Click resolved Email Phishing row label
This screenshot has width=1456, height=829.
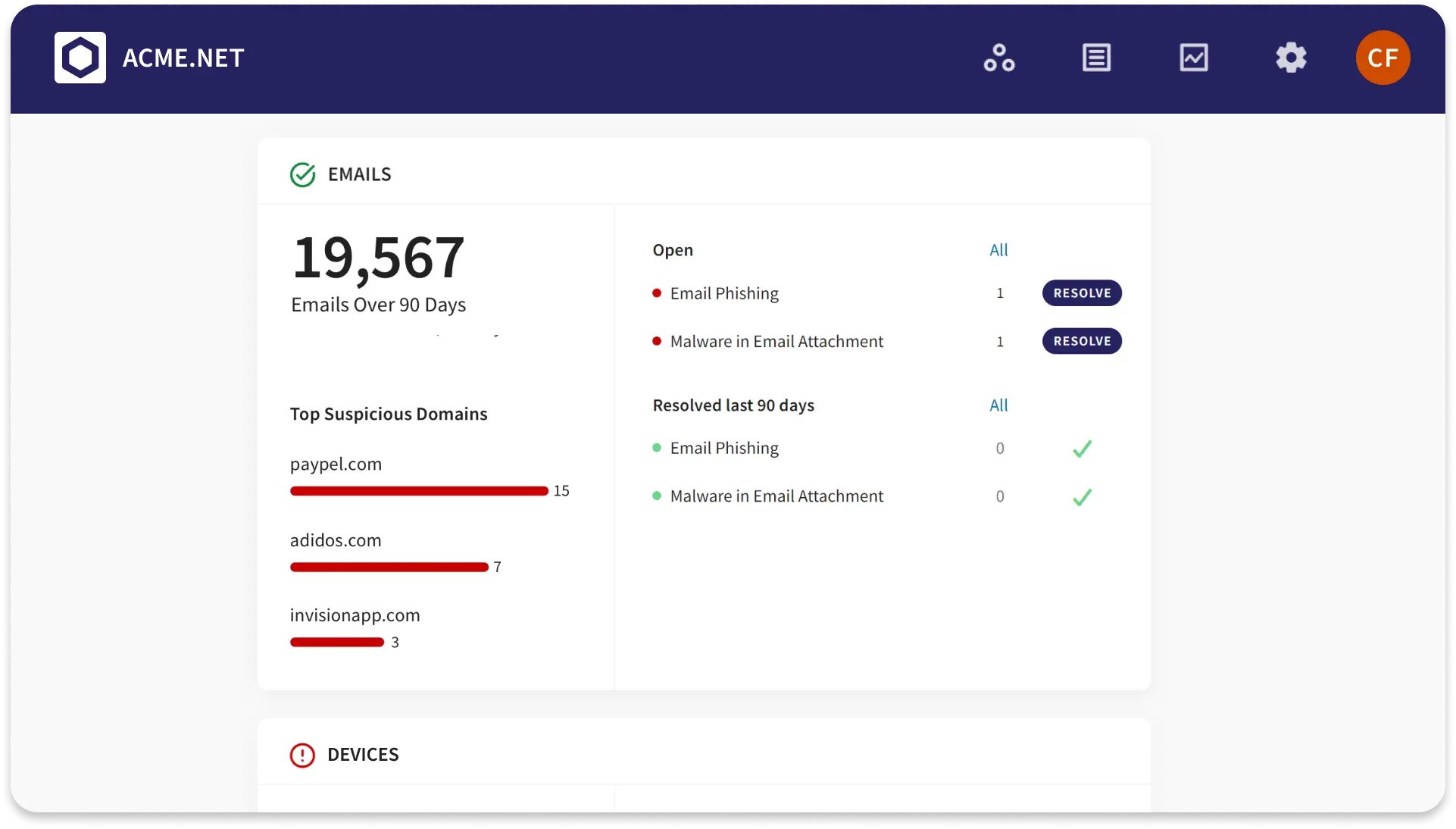(x=724, y=449)
